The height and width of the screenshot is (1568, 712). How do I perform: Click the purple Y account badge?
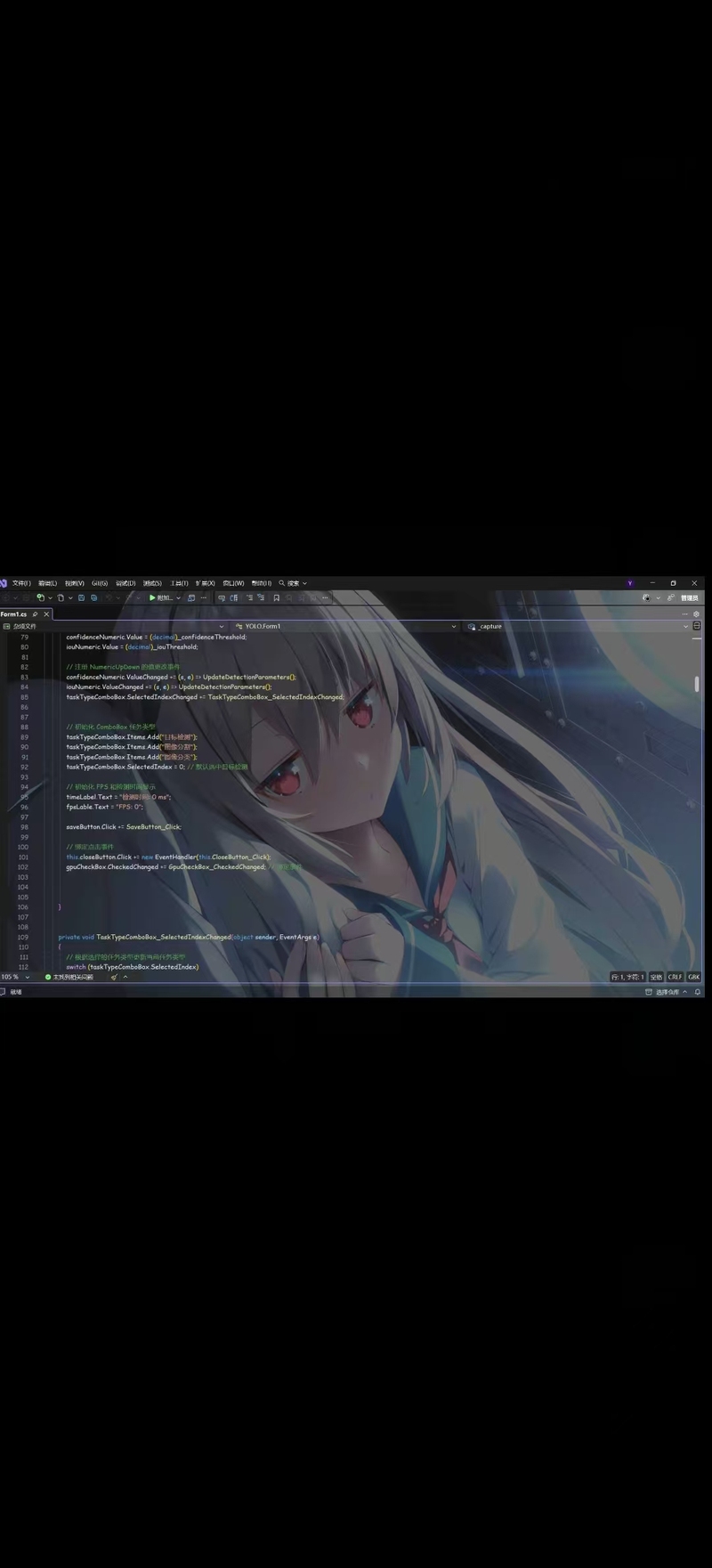coord(630,583)
